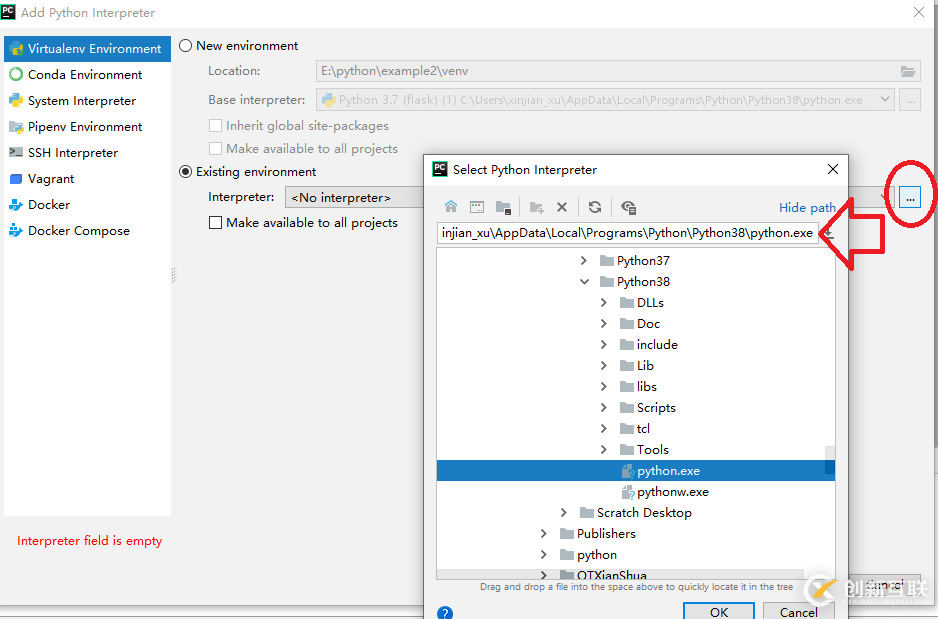Viewport: 938px width, 619px height.
Task: Expand the Tools folder
Action: coord(604,450)
